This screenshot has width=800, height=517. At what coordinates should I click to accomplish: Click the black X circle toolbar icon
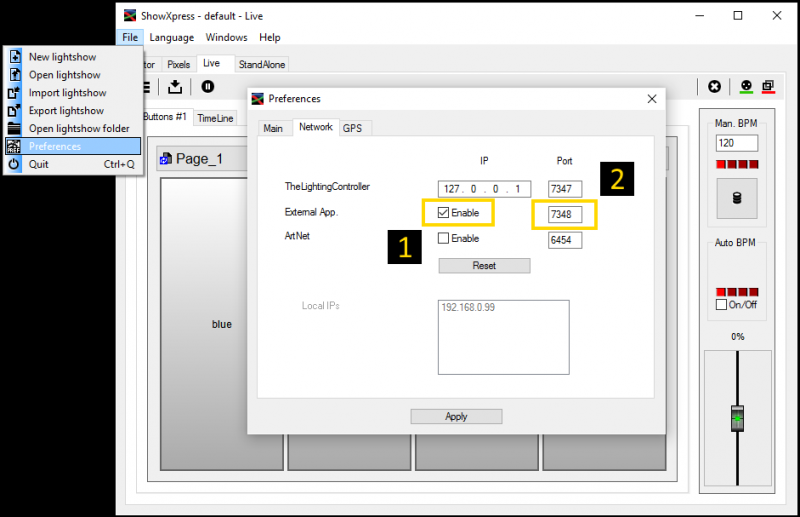coord(714,87)
